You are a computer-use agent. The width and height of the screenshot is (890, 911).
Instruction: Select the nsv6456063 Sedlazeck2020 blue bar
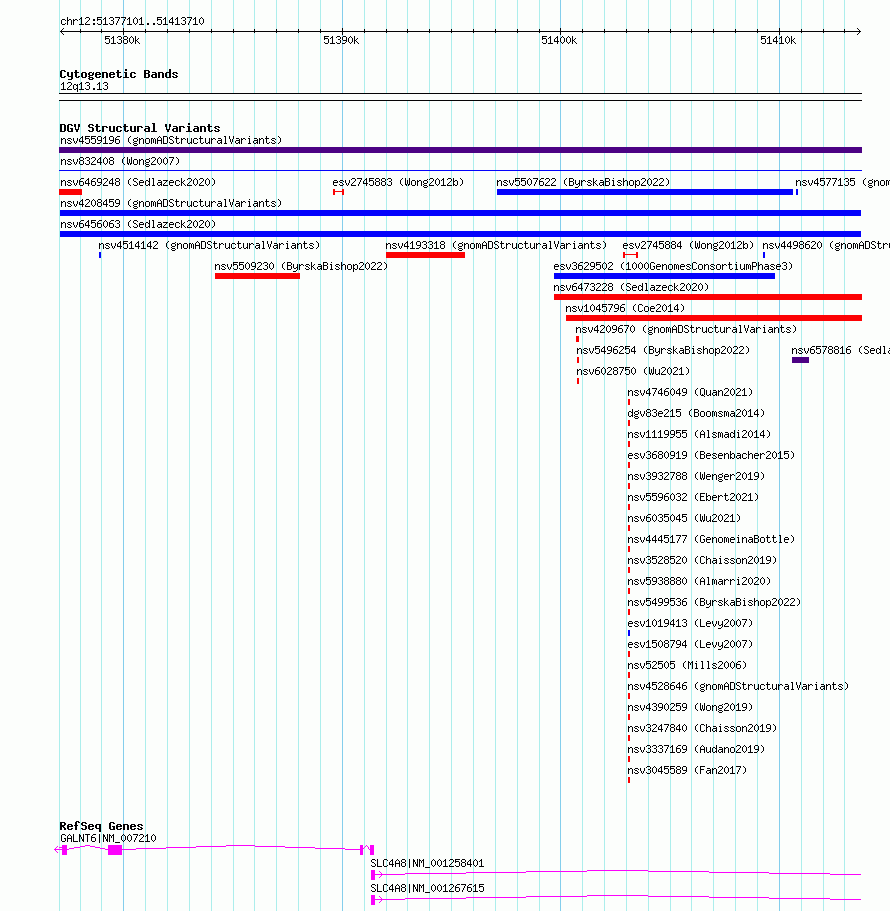coord(460,234)
